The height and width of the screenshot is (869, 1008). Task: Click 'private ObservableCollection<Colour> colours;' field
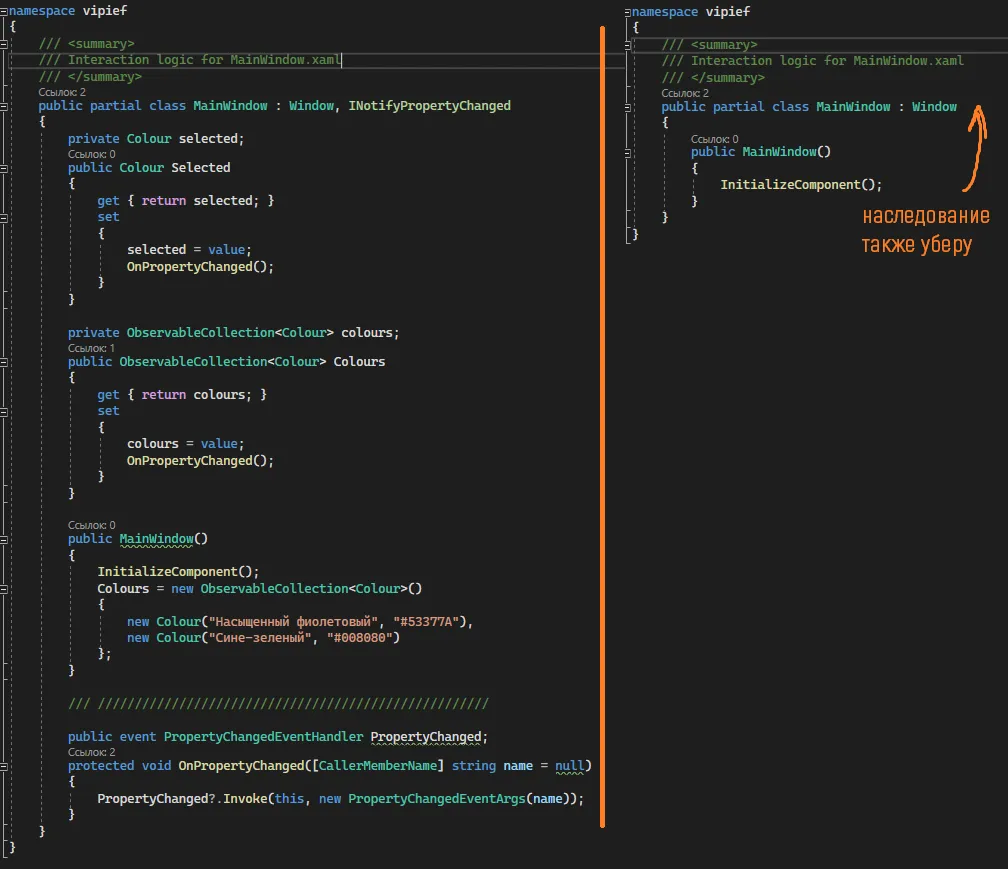pos(233,333)
